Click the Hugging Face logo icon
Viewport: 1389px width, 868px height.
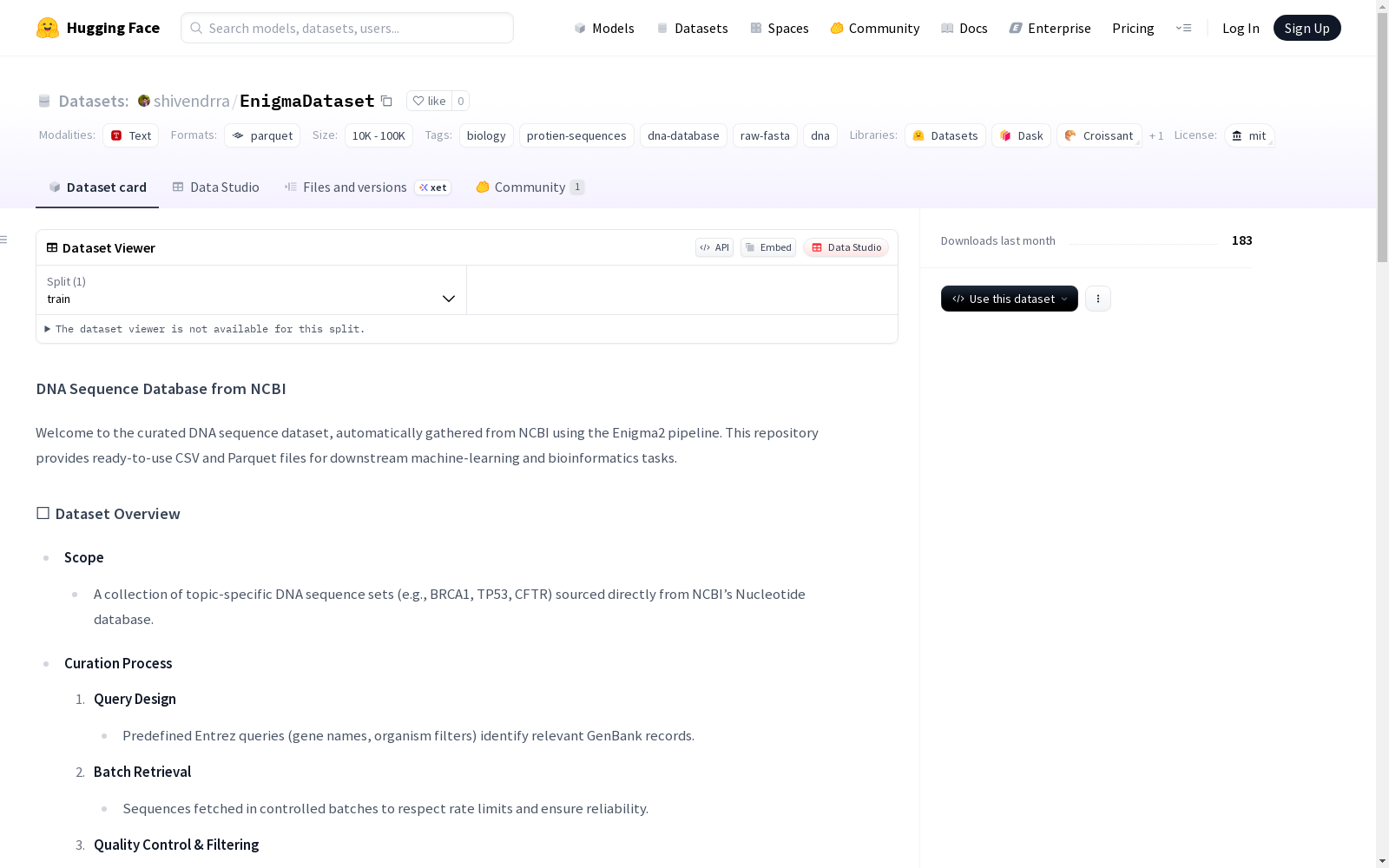click(x=48, y=28)
